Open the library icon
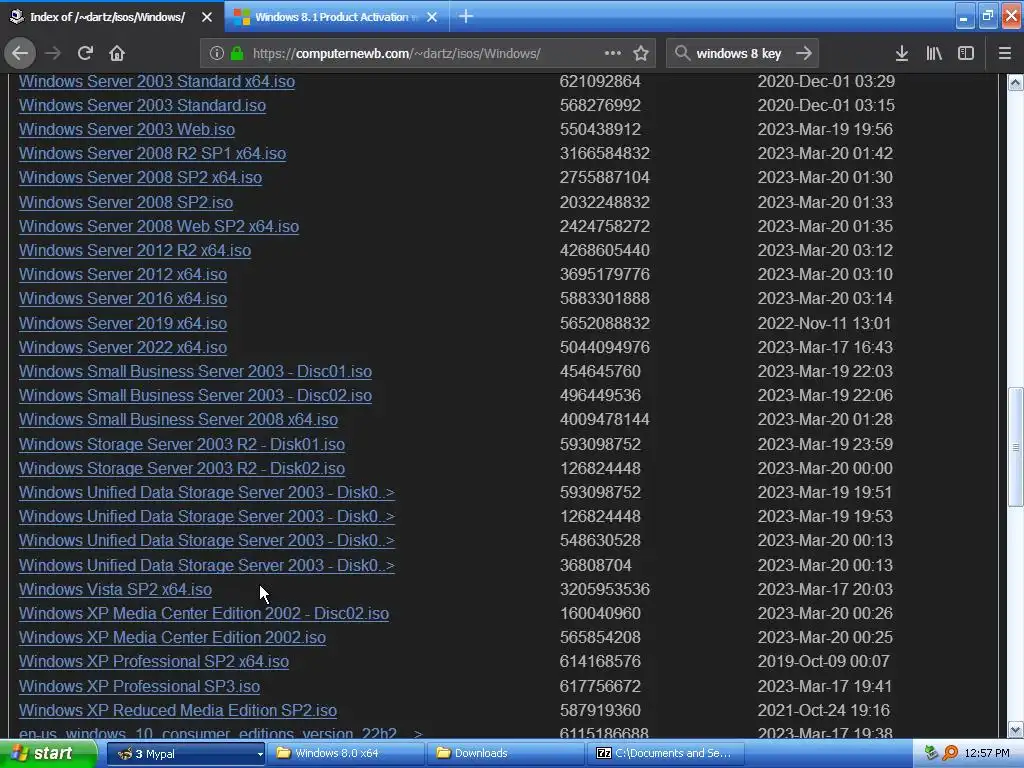Viewport: 1024px width, 768px height. (934, 53)
